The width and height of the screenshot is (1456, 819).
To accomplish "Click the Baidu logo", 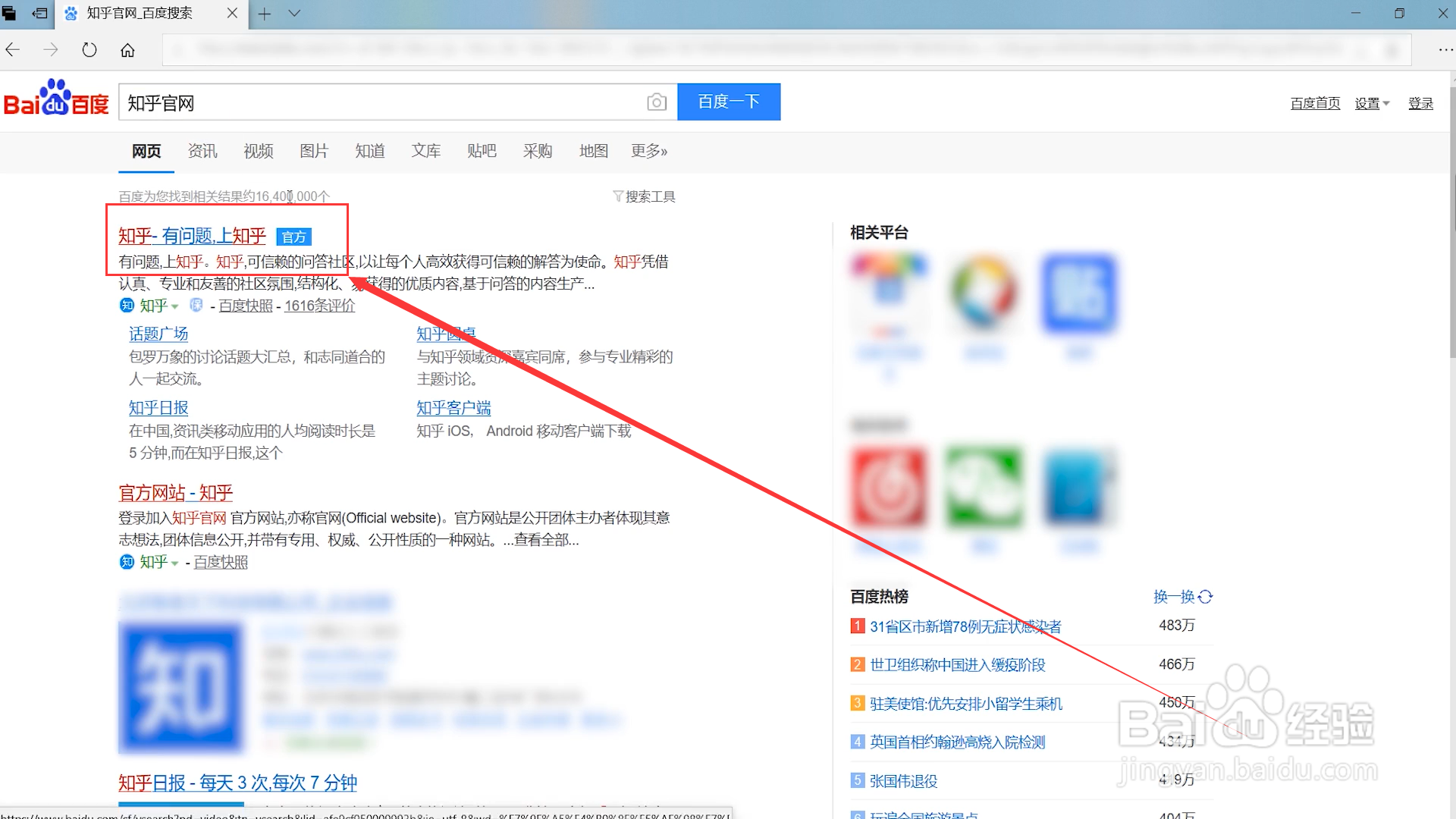I will [57, 99].
